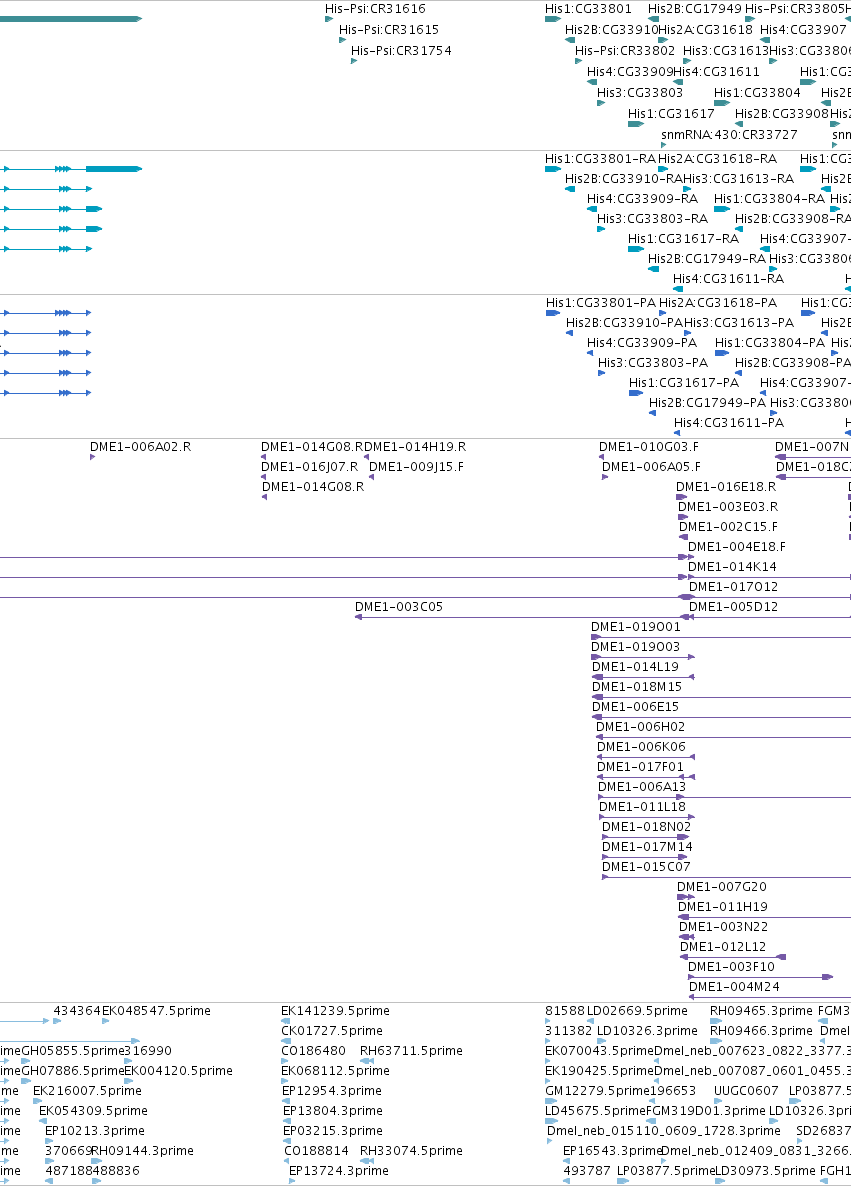Select the His2B:CG17949 gene label
Image resolution: width=851 pixels, height=1186 pixels.
pyautogui.click(x=694, y=9)
